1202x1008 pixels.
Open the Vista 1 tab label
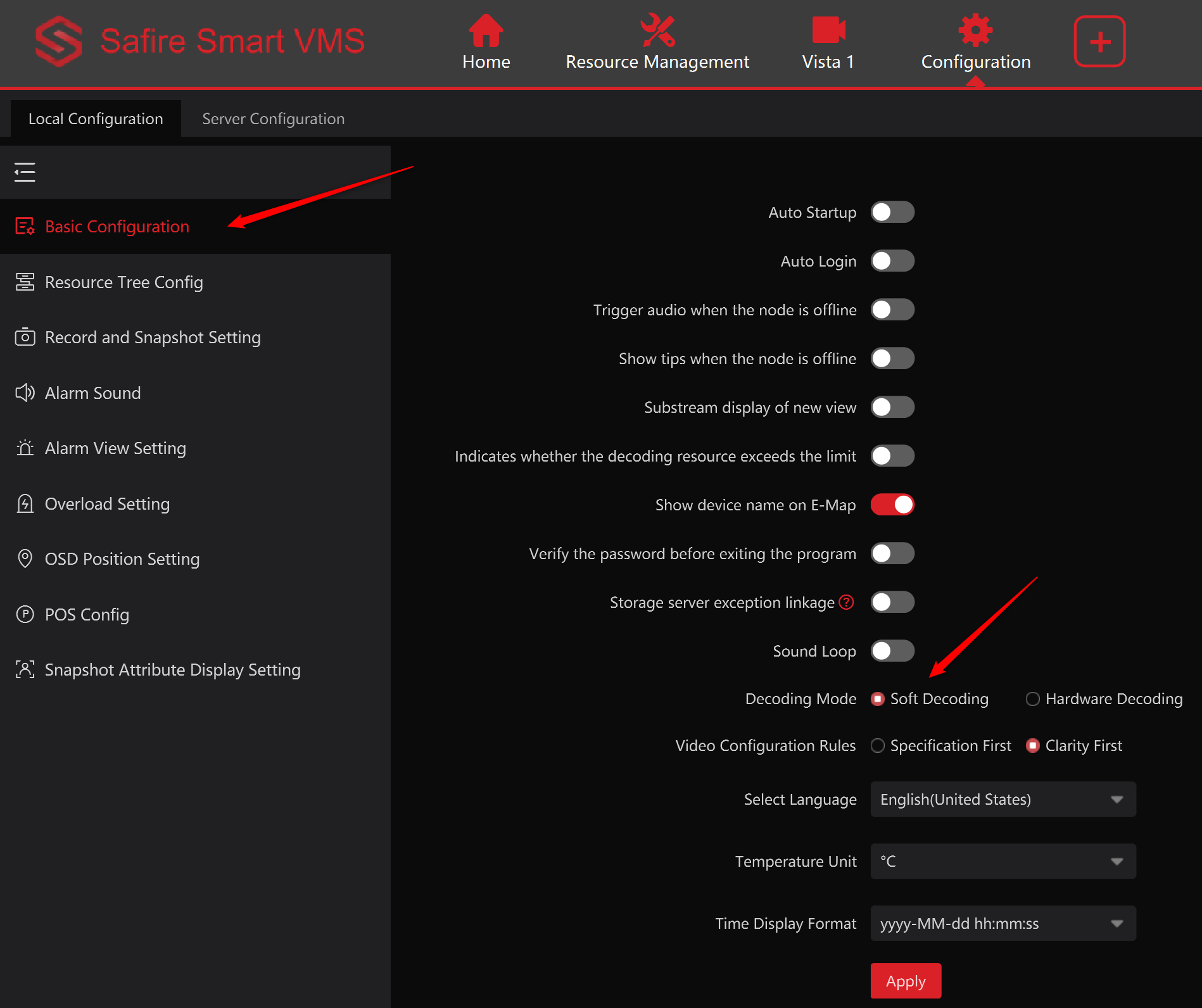(x=828, y=62)
